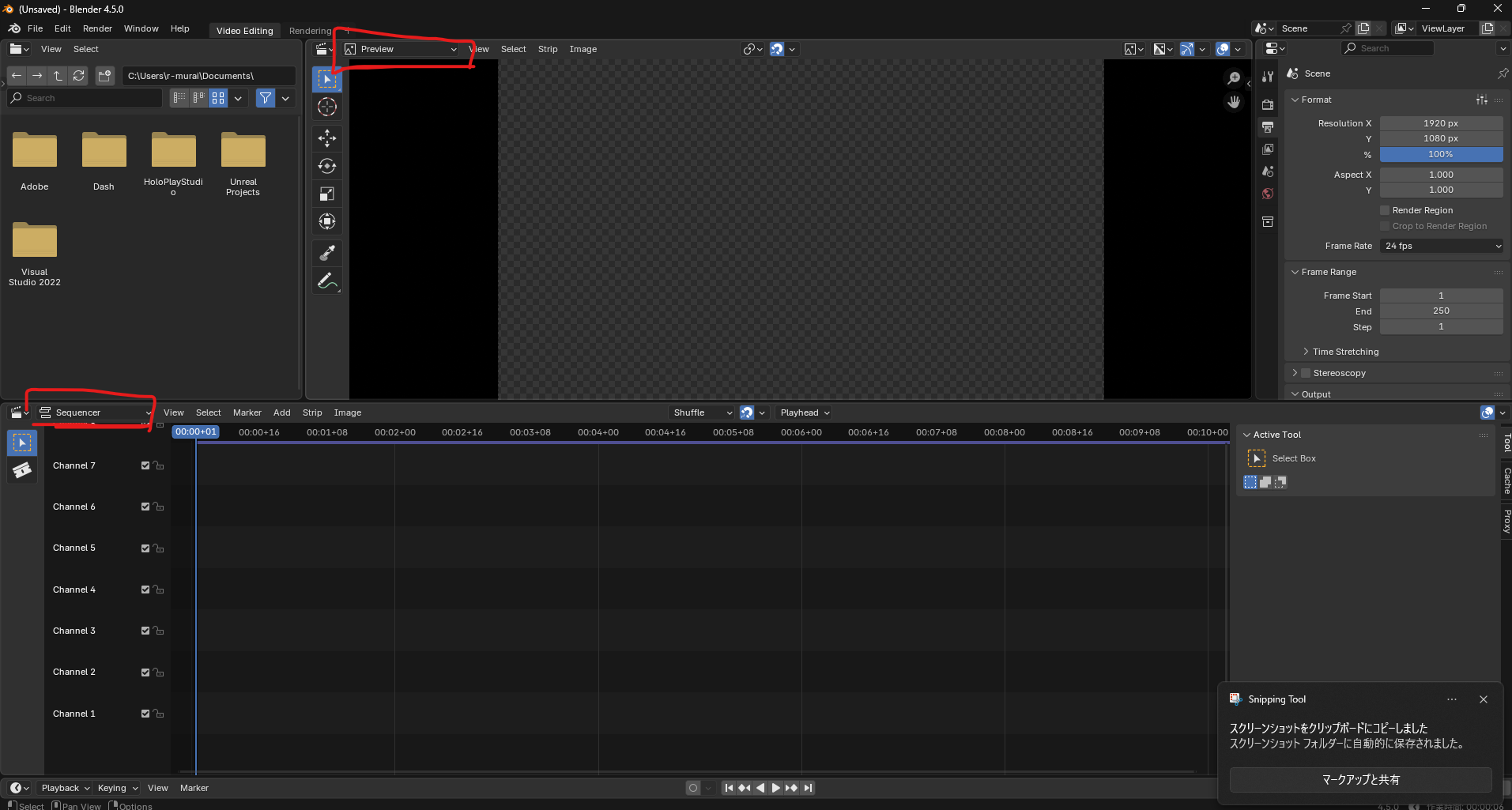Screen dimensions: 1512x810
Task: Open the Render menu
Action: pyautogui.click(x=97, y=28)
